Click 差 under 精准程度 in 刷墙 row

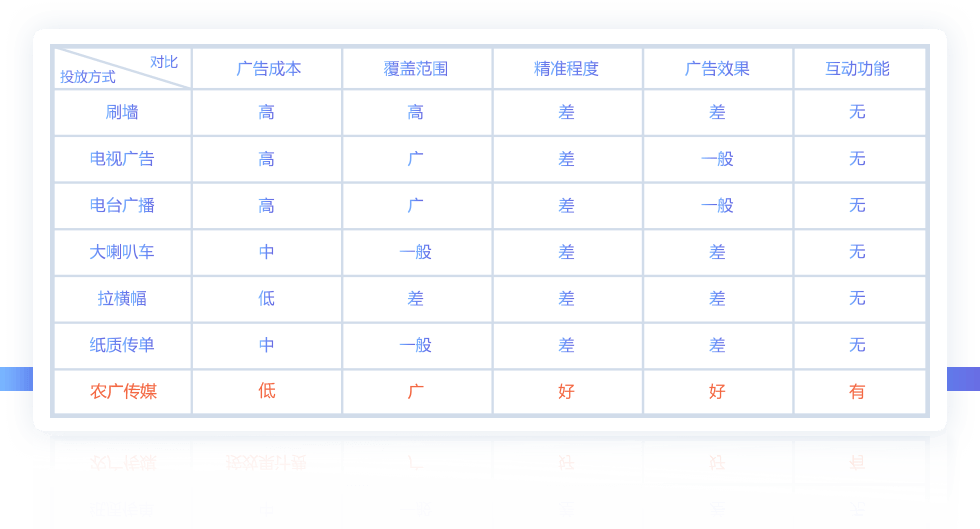click(566, 113)
